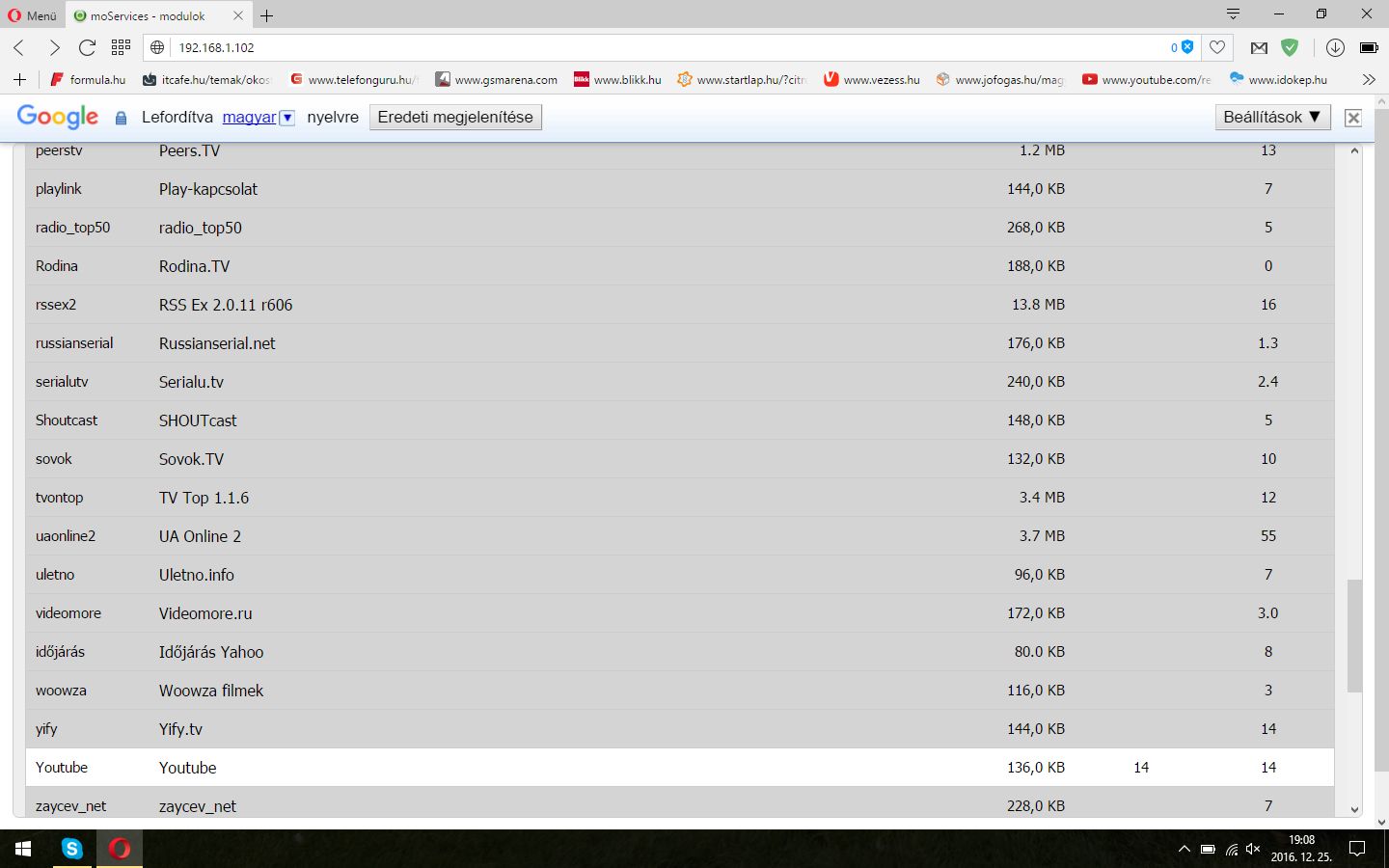Click the Videomore.ru entry

[x=205, y=613]
